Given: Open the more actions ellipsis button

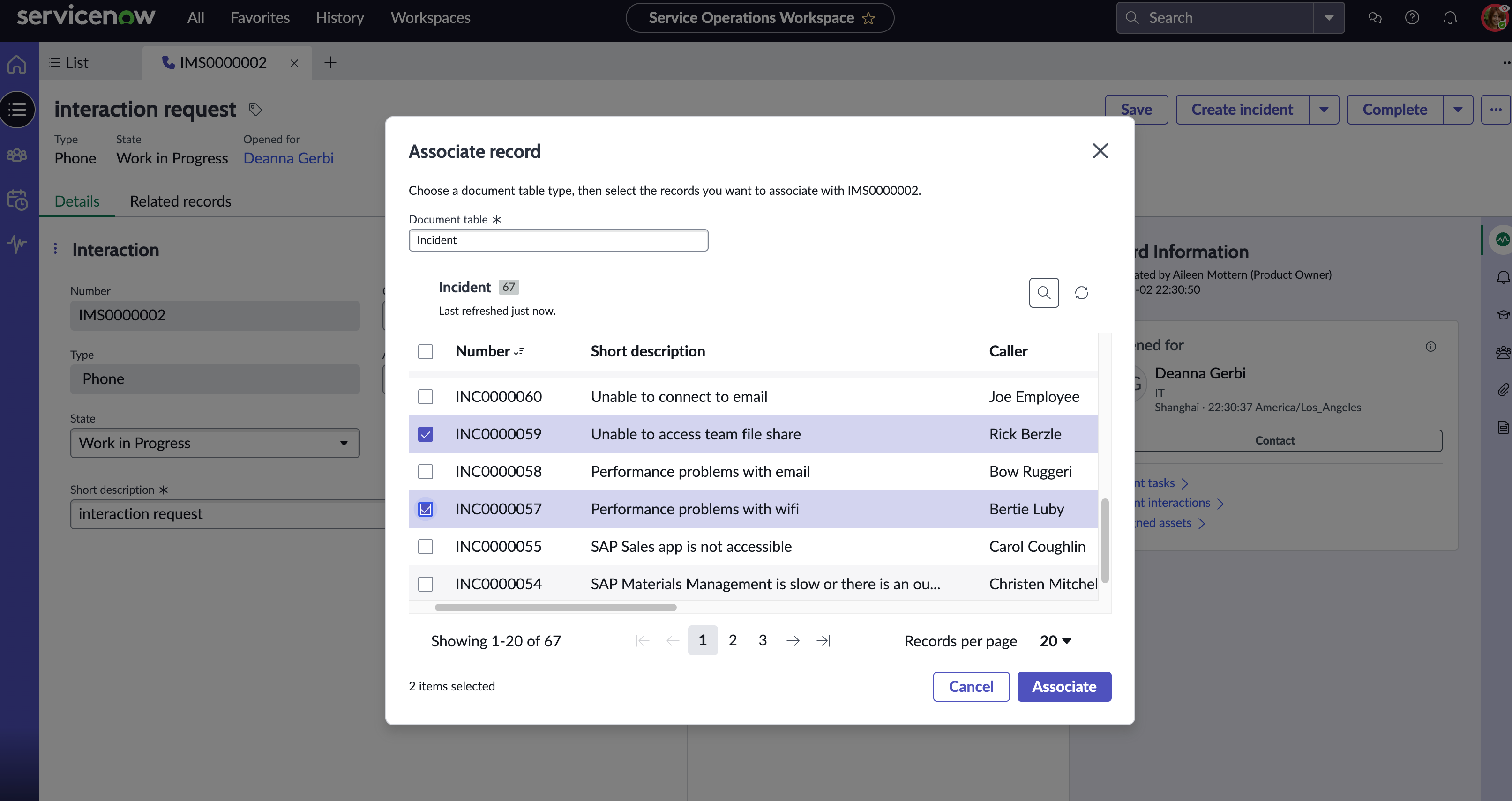Looking at the screenshot, I should click(x=1496, y=110).
